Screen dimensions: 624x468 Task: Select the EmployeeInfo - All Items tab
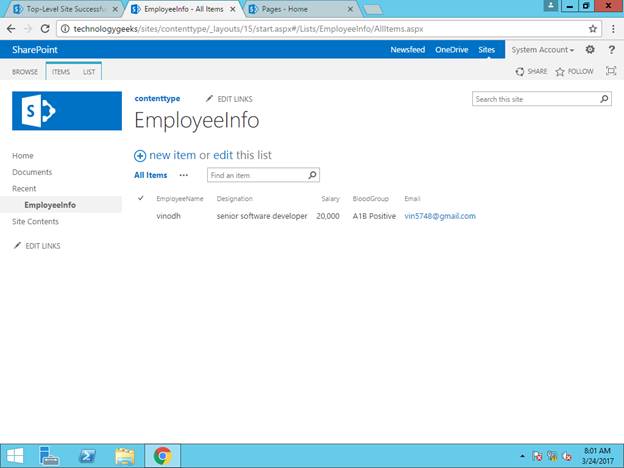click(183, 9)
